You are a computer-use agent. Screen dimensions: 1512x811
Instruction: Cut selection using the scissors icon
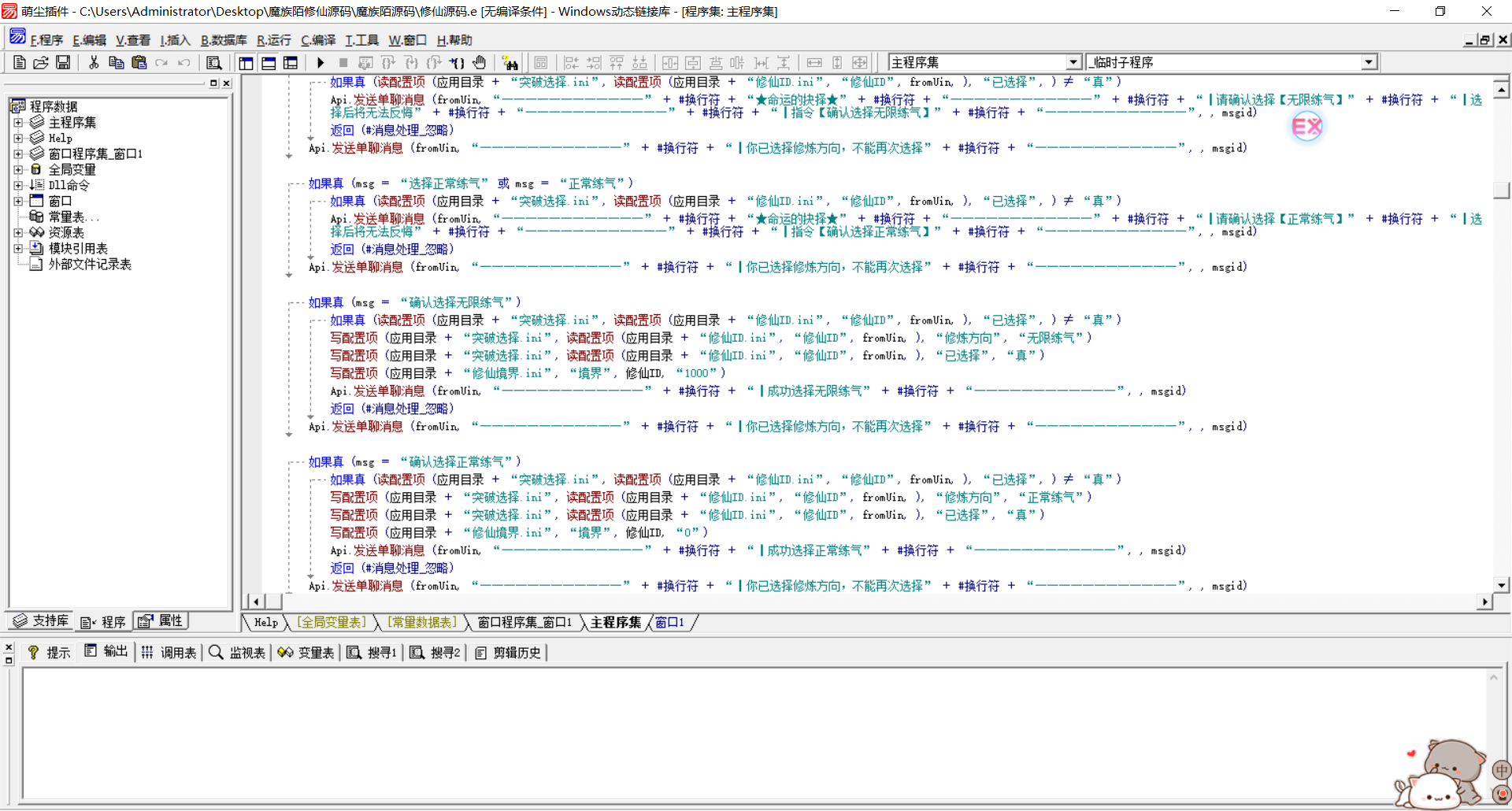(x=94, y=63)
